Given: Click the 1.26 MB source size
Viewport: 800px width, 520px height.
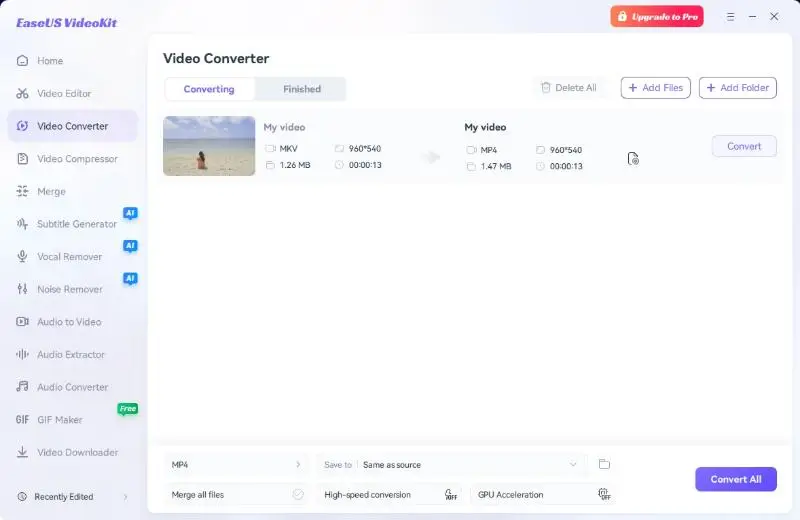Looking at the screenshot, I should click(295, 165).
